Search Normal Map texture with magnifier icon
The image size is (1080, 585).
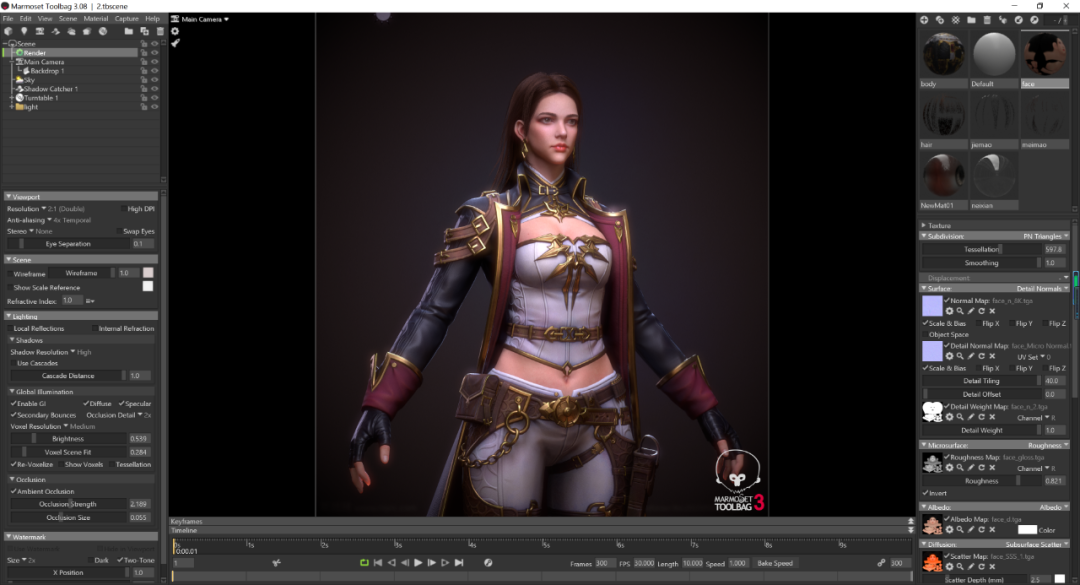point(960,311)
